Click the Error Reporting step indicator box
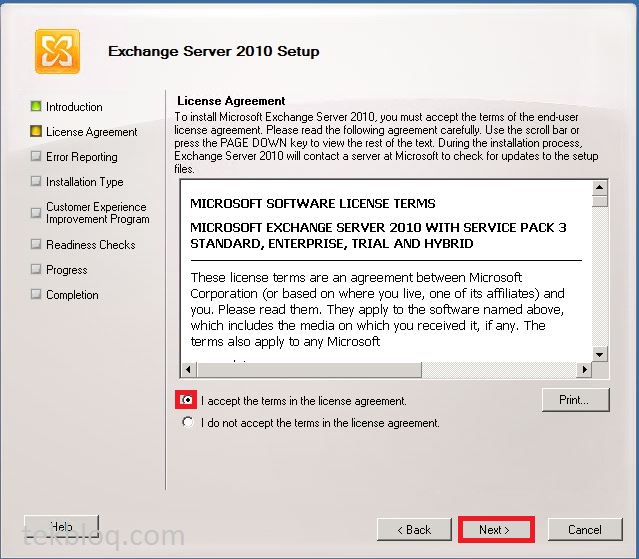Viewport: 639px width, 559px height. [x=36, y=156]
